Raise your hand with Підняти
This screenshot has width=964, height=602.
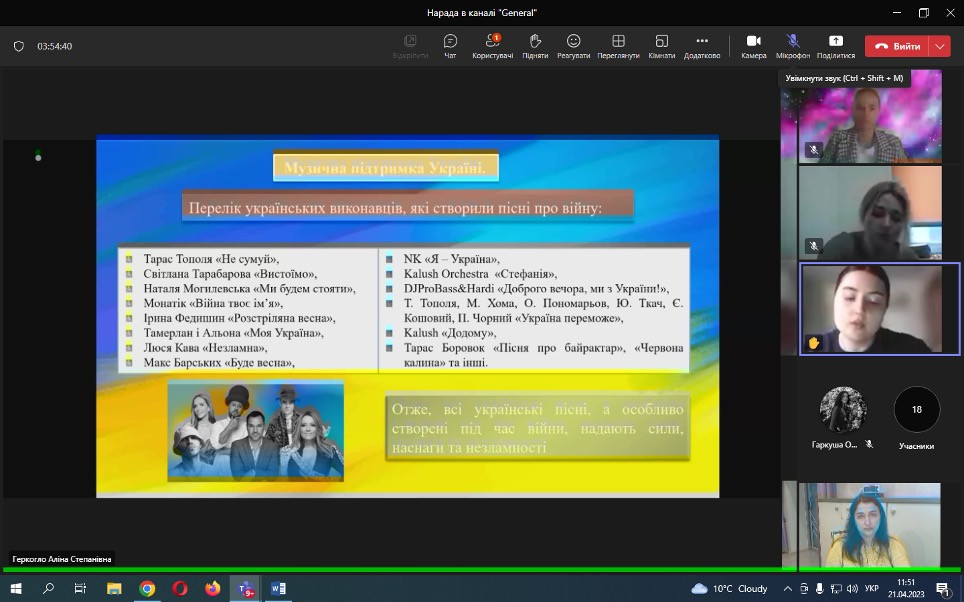[x=535, y=45]
